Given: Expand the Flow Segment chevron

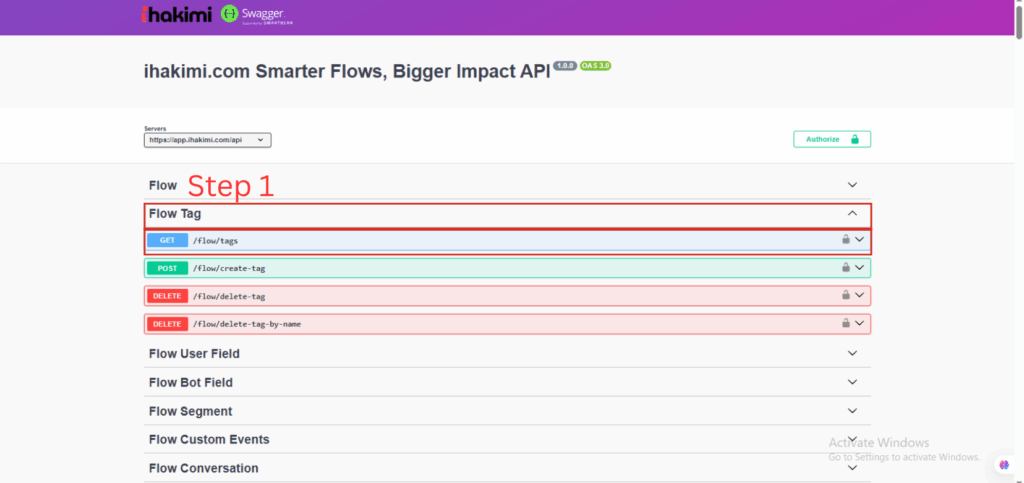Looking at the screenshot, I should click(852, 411).
